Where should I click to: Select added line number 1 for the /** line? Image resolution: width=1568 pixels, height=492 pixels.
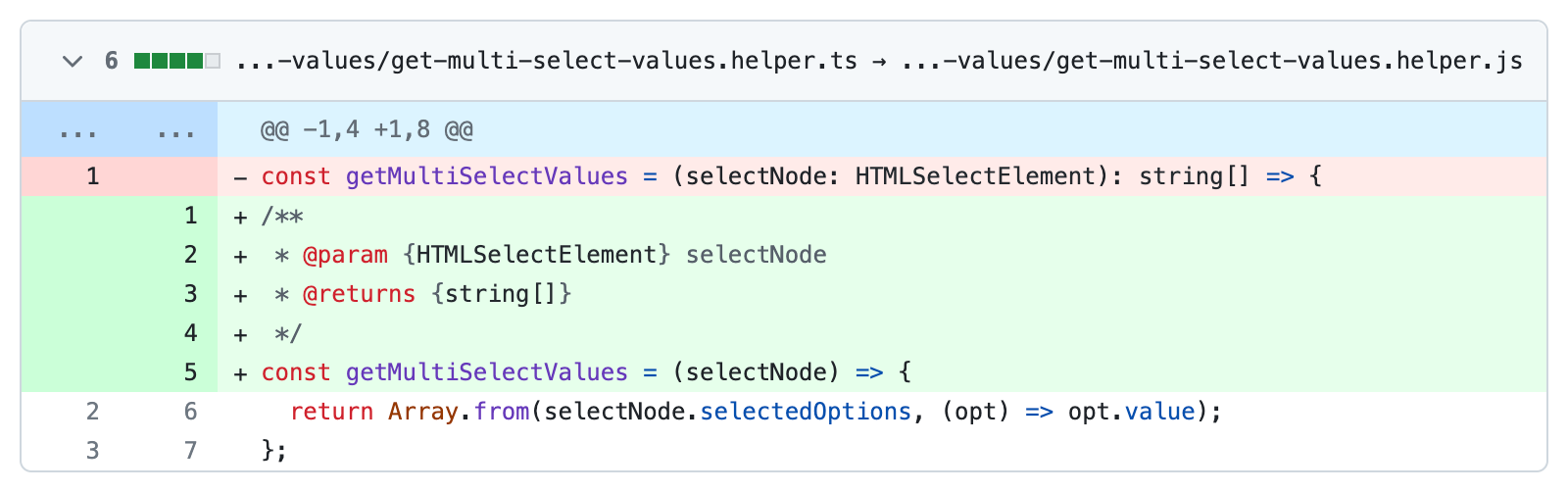[190, 216]
